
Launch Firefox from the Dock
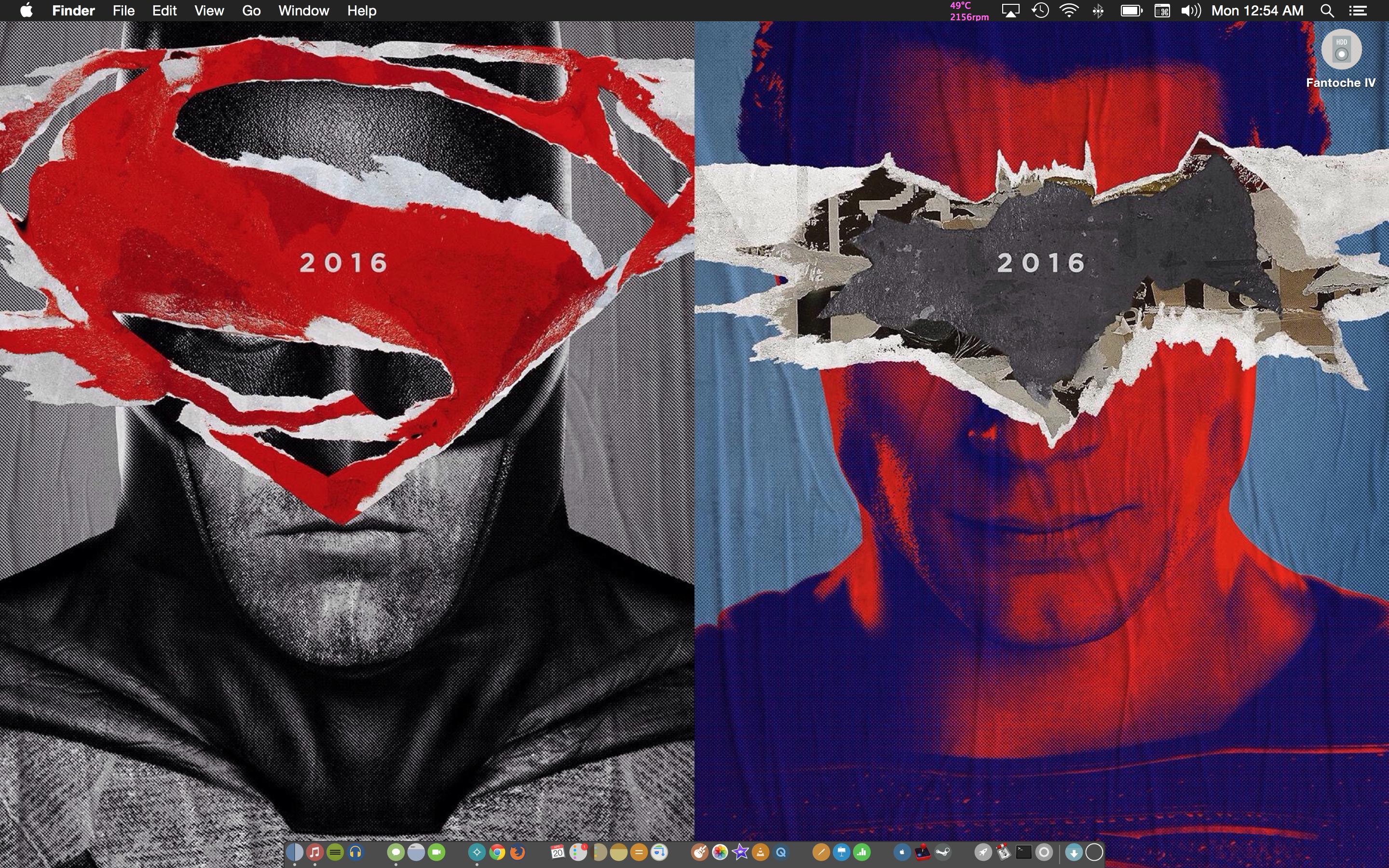pos(517,853)
